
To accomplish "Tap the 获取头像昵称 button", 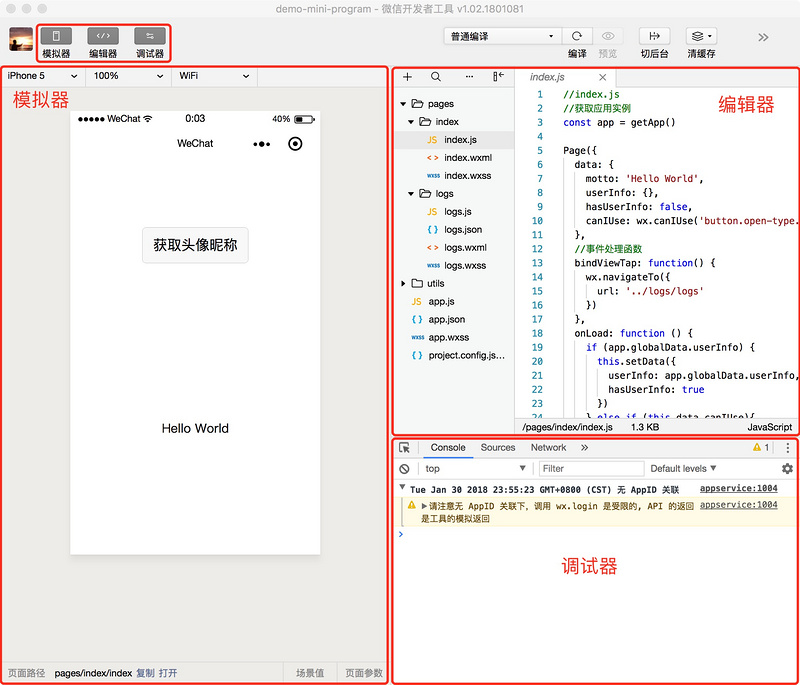I will click(x=195, y=245).
